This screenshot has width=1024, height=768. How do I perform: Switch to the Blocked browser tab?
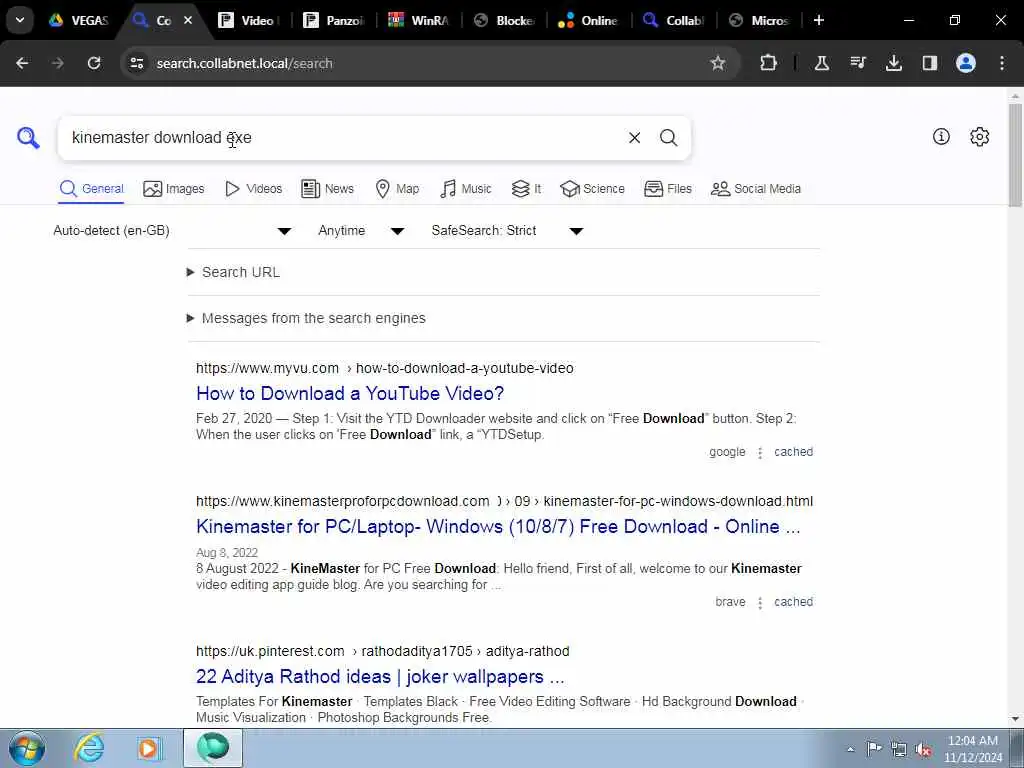(504, 20)
